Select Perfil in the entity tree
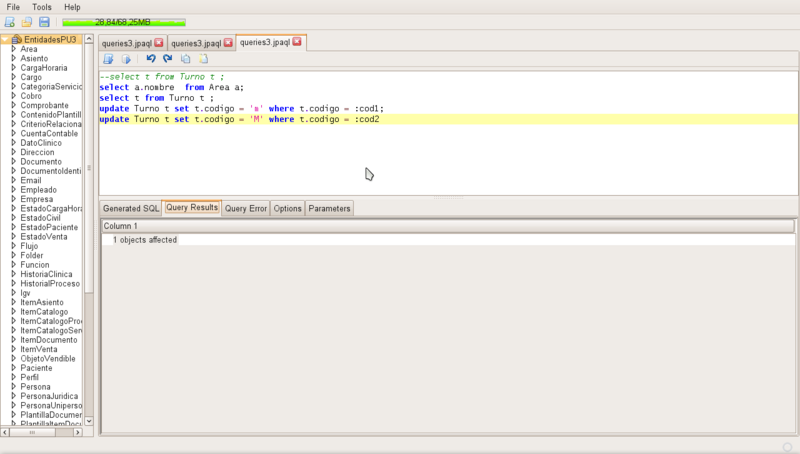This screenshot has width=800, height=454. pyautogui.click(x=29, y=377)
